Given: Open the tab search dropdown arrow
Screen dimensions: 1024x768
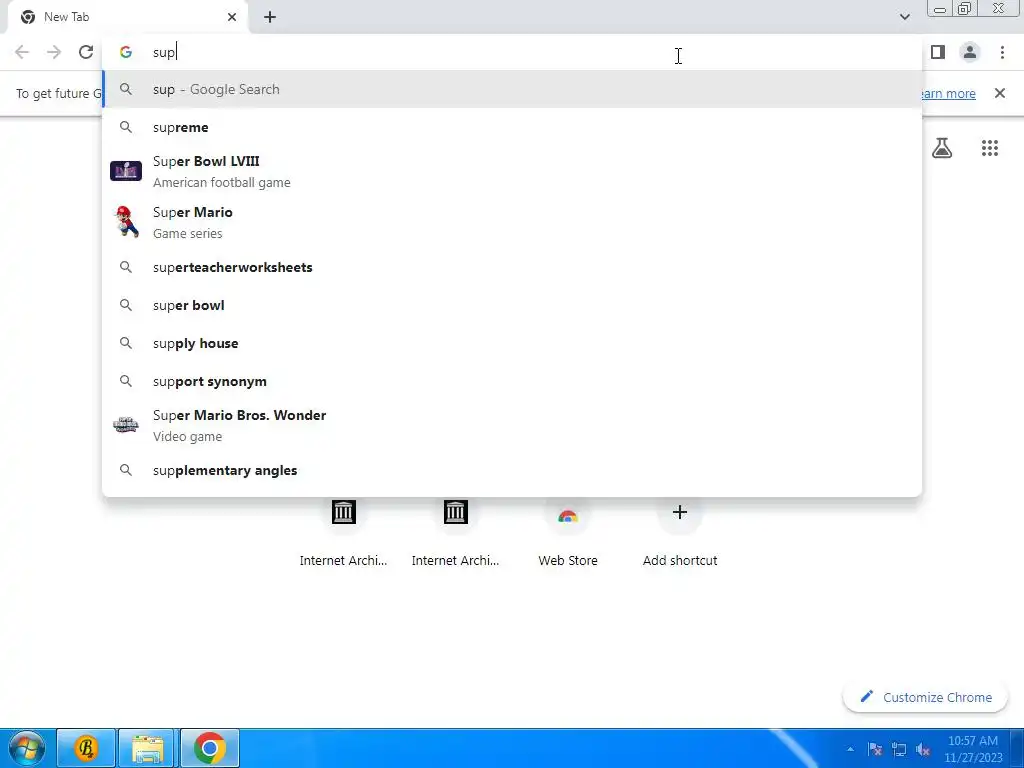Looking at the screenshot, I should 904,17.
